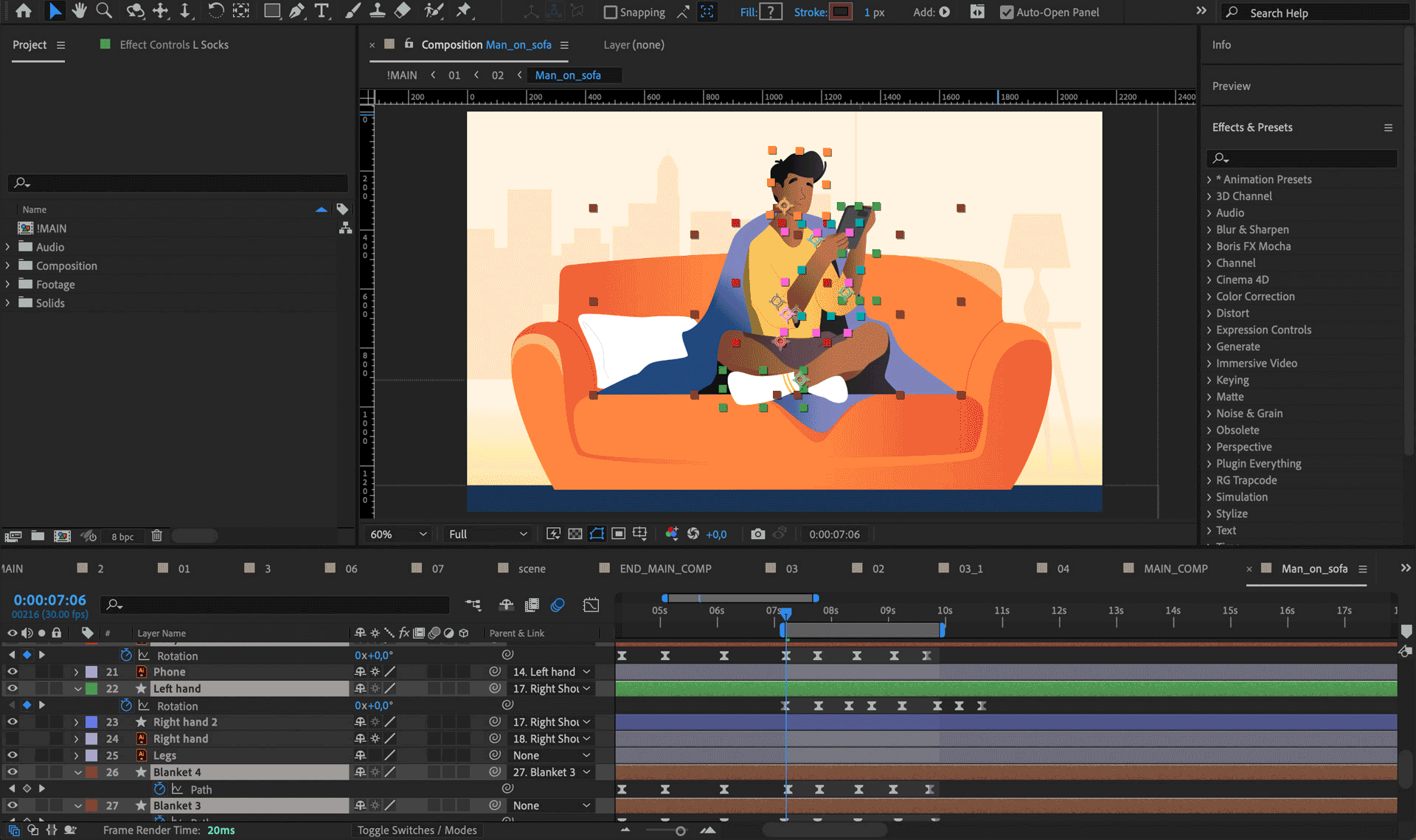Open the 60% magnification dropdown

tap(398, 534)
